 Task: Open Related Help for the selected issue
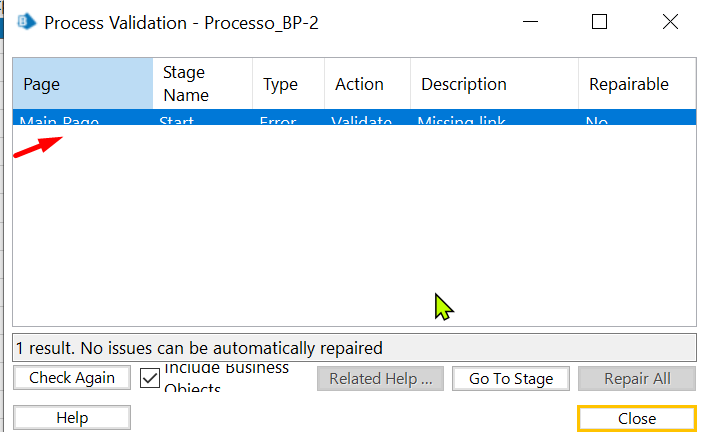380,378
